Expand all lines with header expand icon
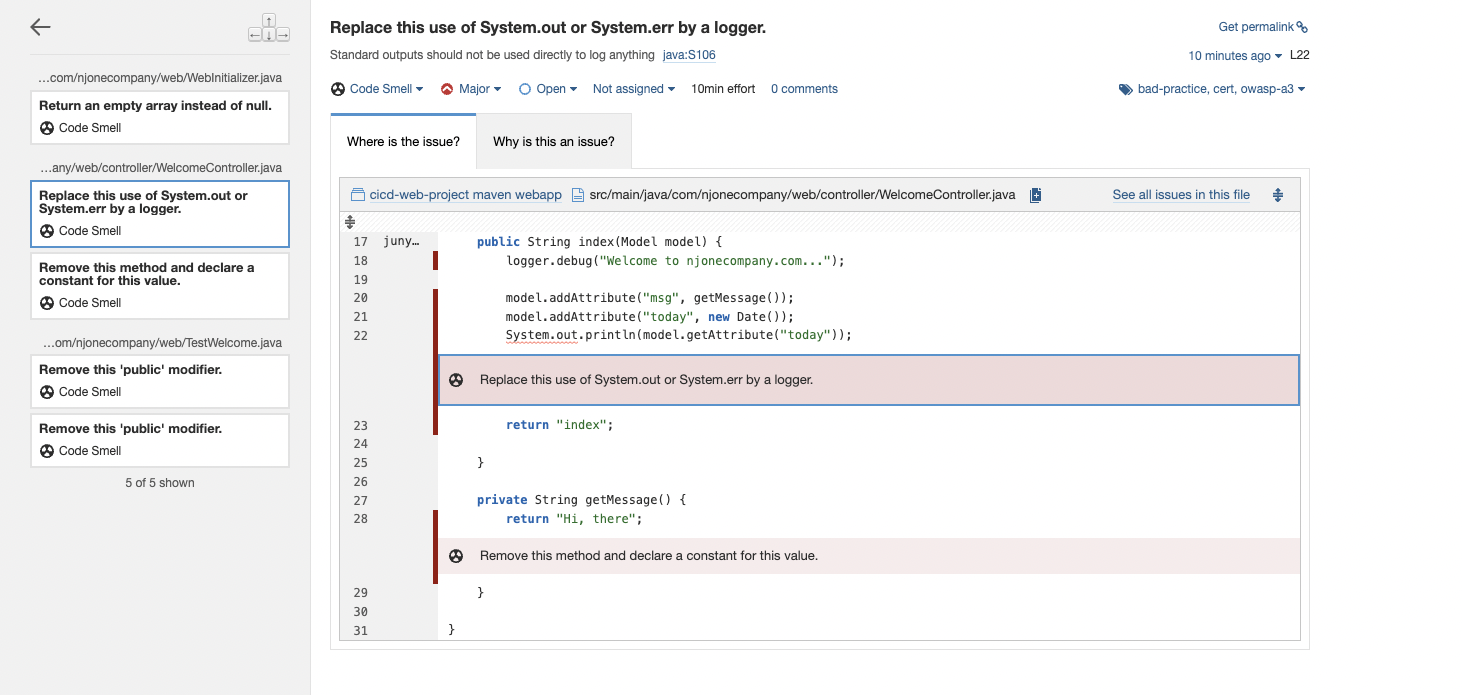Image resolution: width=1462 pixels, height=695 pixels. click(x=1278, y=195)
